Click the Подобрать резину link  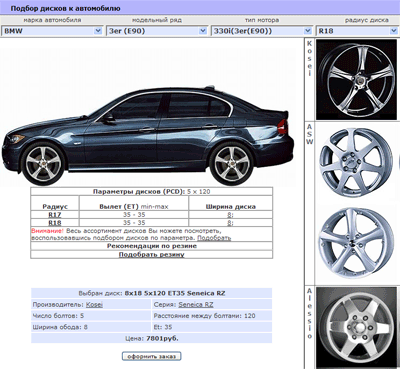pos(152,254)
